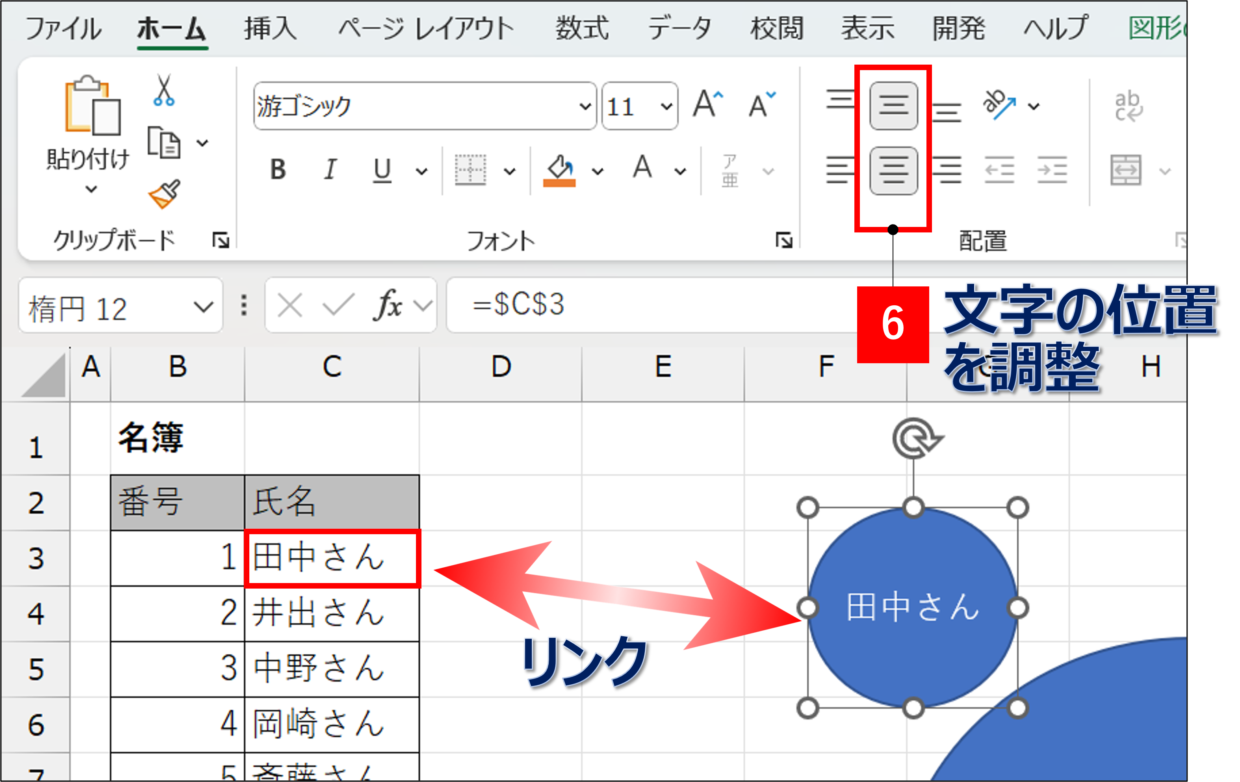Switch to the 校閲 tab

click(x=777, y=28)
